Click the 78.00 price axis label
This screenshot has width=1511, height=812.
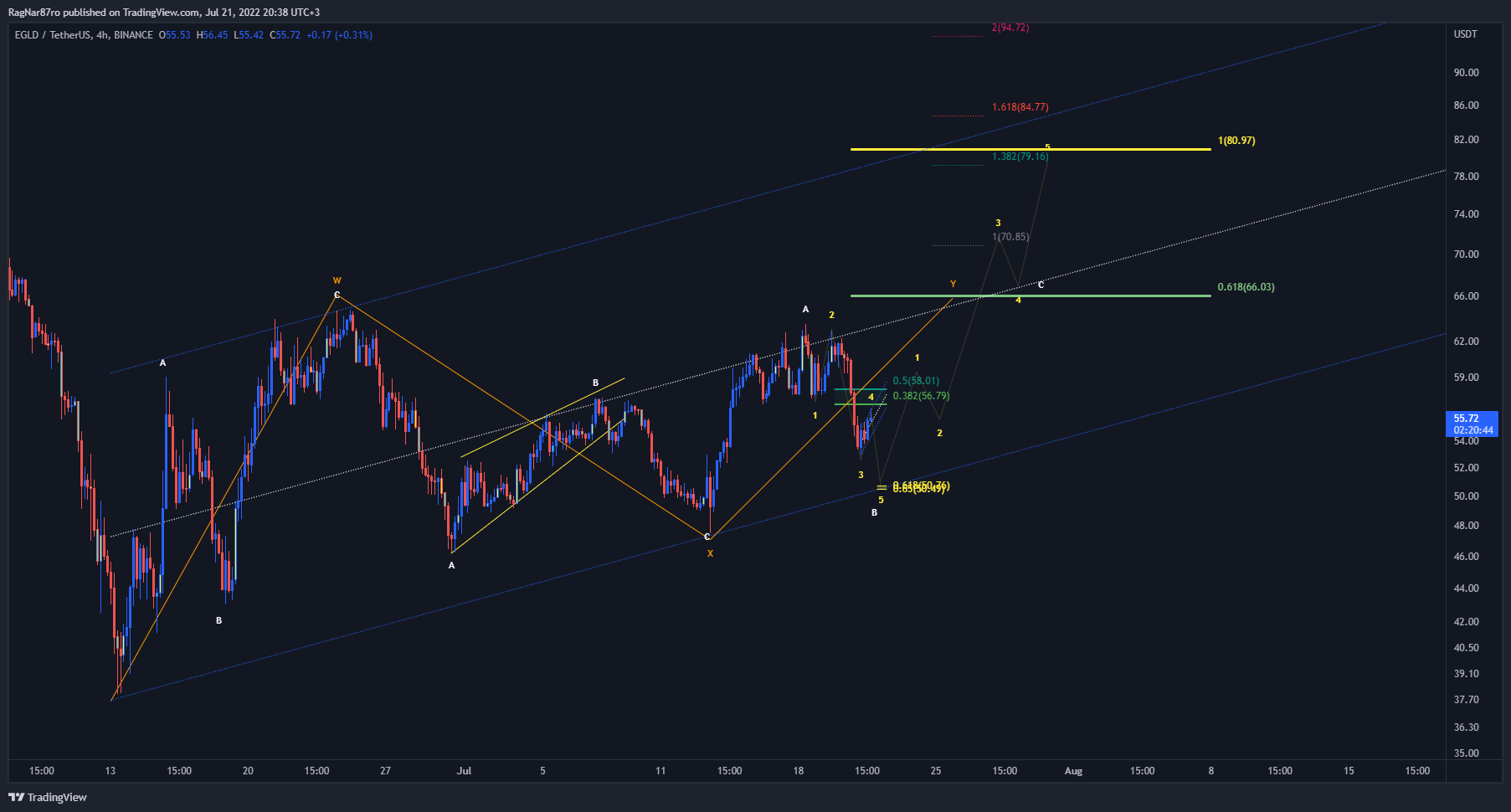click(x=1466, y=177)
